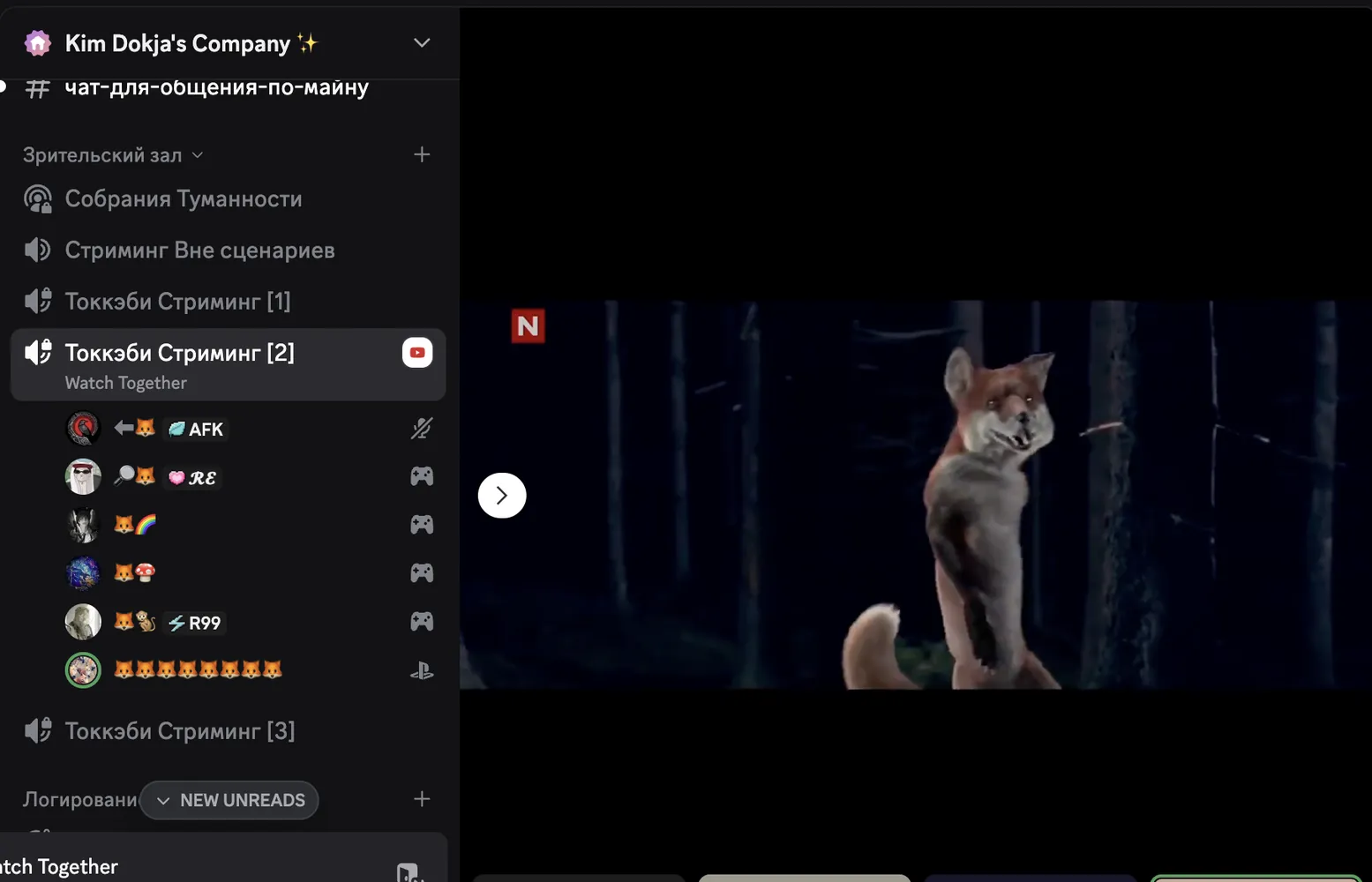Click the PlayStation icon on the eight-foxes member row
Image resolution: width=1372 pixels, height=882 pixels.
coord(422,670)
